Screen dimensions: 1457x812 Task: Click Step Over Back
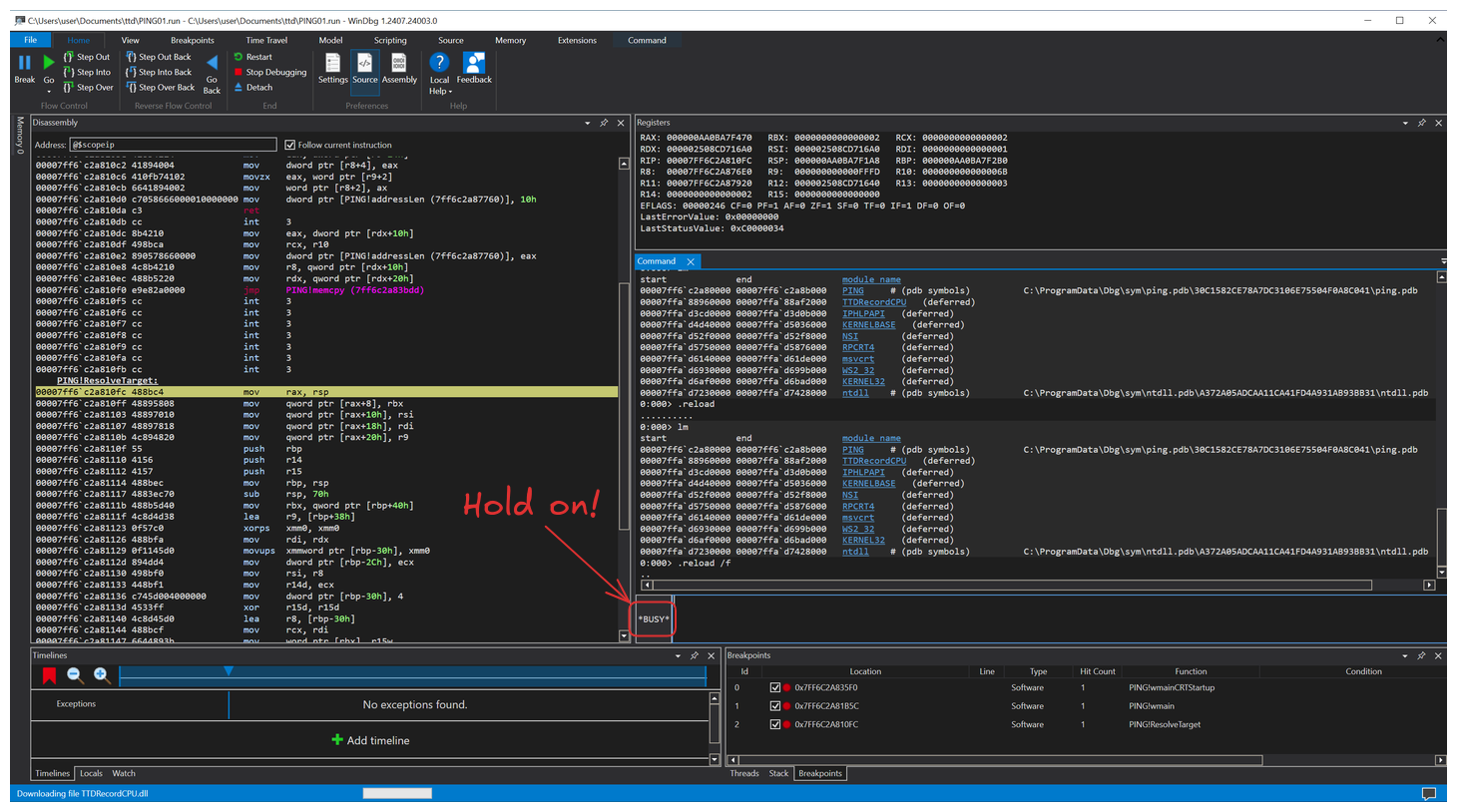[x=160, y=87]
